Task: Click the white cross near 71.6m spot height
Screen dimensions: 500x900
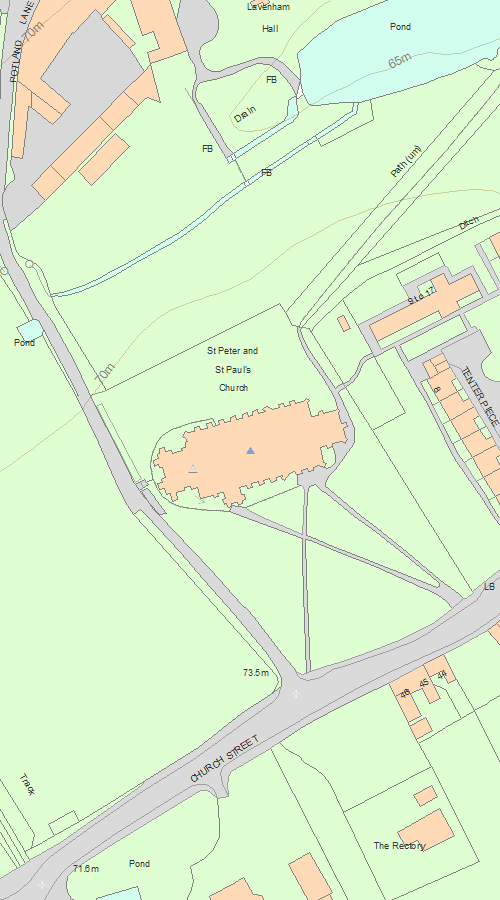Action: (x=42, y=885)
